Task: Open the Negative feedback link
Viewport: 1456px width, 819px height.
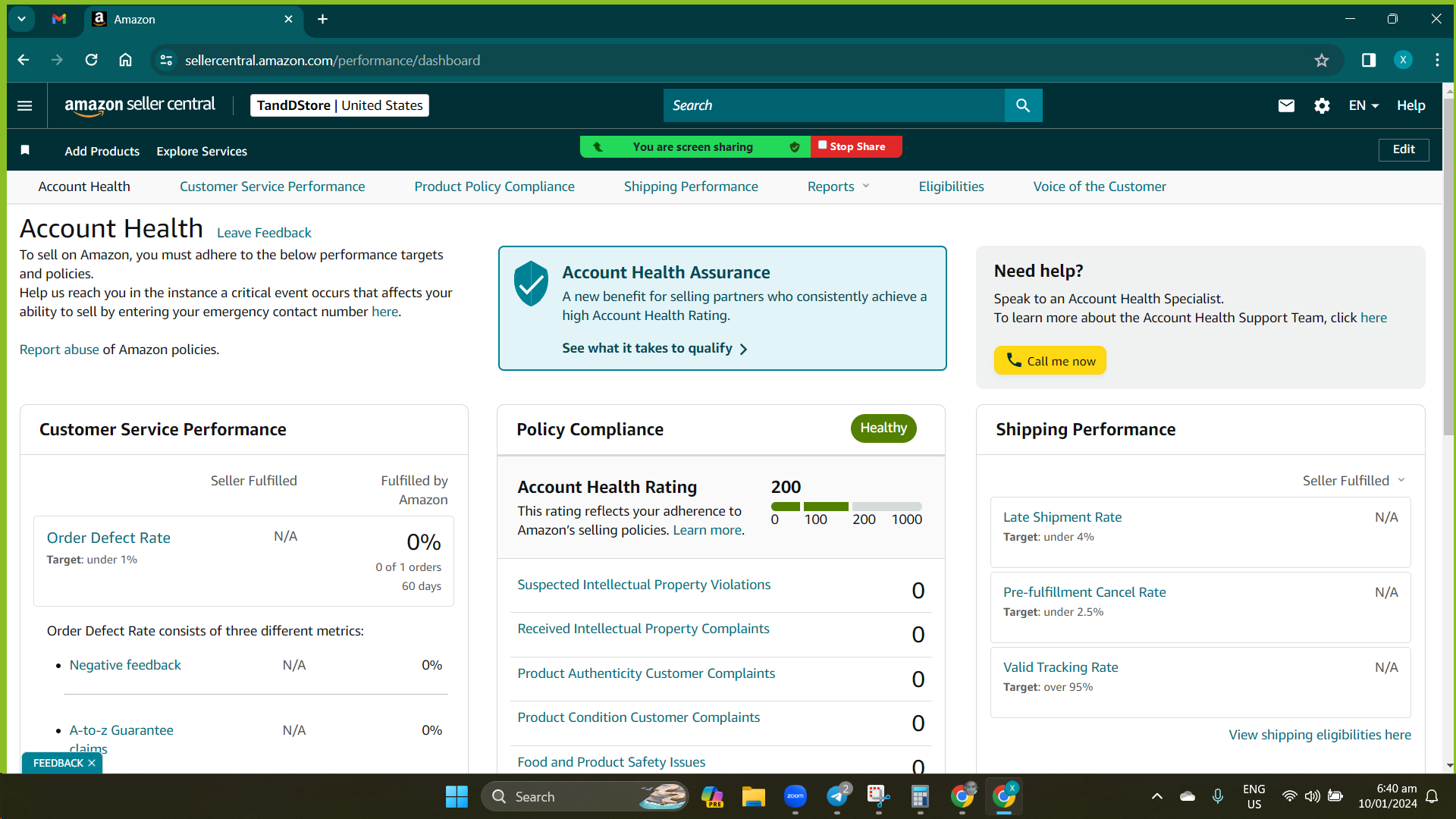Action: pos(125,665)
